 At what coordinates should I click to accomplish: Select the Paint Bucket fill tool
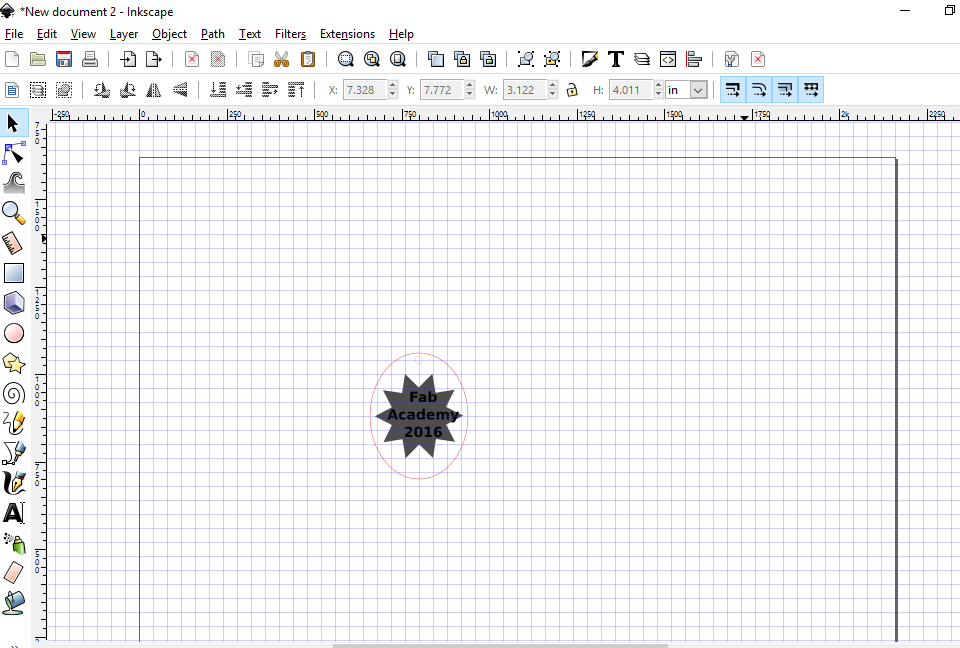13,603
